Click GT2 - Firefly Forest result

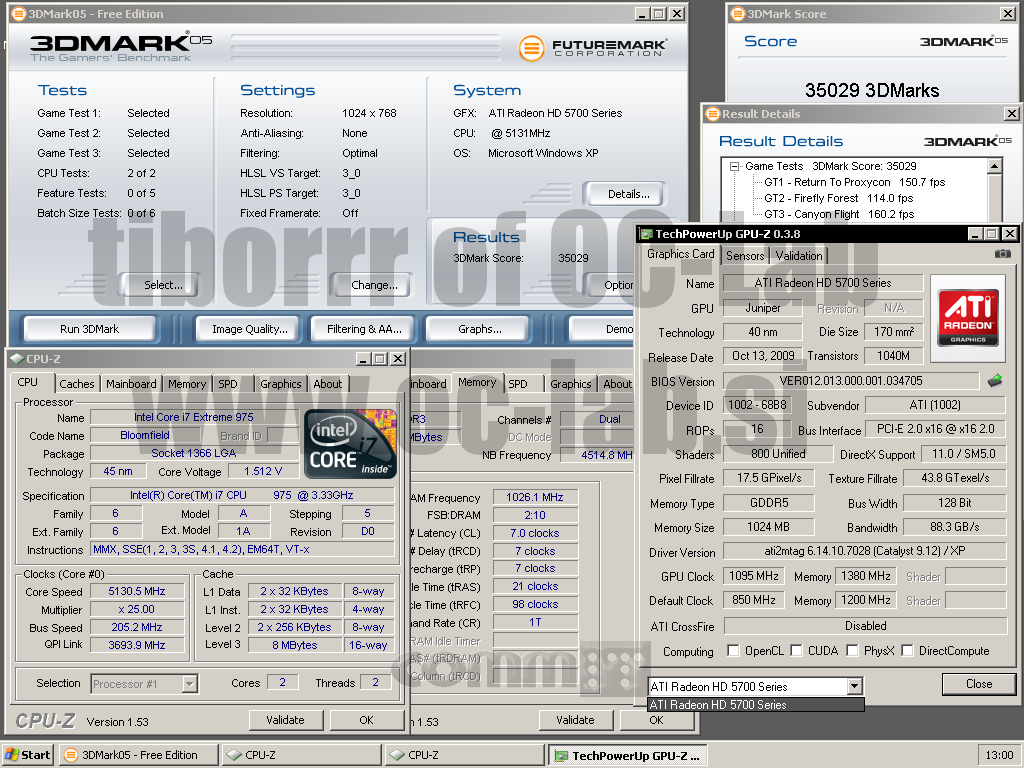[x=839, y=198]
